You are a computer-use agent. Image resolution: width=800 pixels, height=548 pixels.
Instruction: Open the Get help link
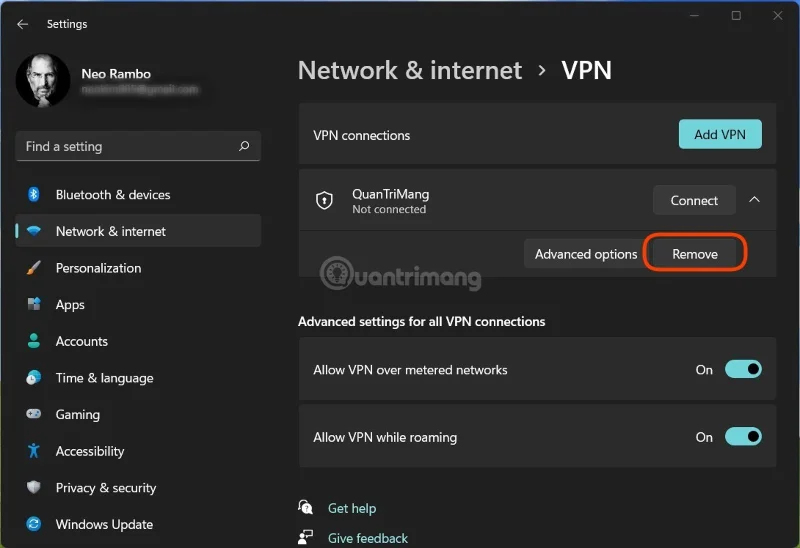click(352, 508)
